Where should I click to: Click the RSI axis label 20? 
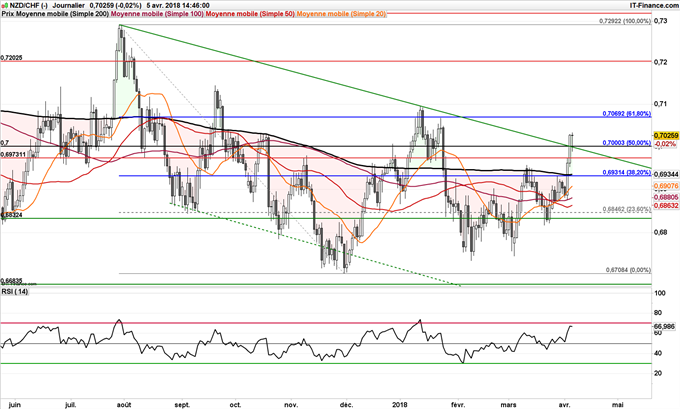point(657,373)
